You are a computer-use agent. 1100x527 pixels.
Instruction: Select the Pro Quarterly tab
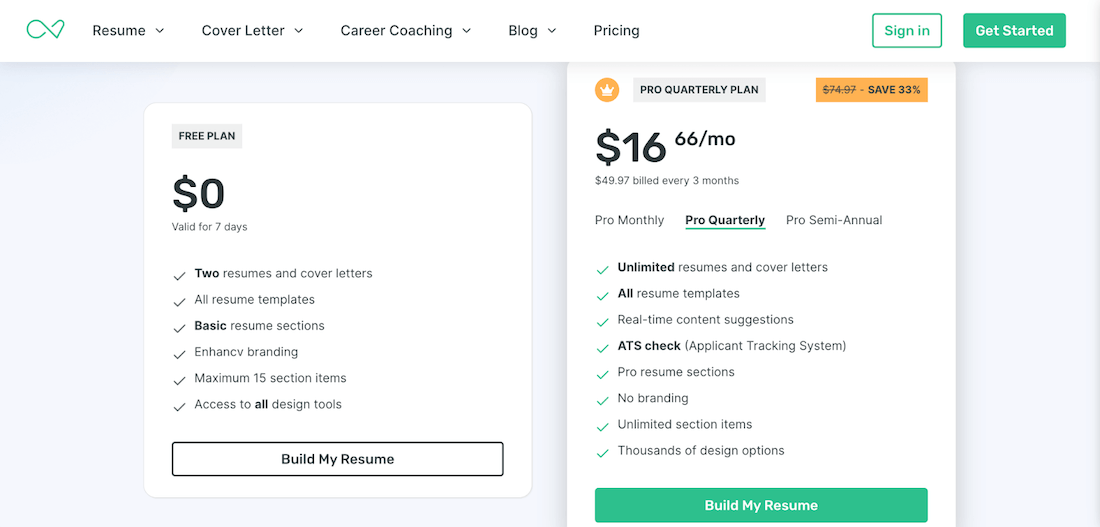click(x=725, y=220)
